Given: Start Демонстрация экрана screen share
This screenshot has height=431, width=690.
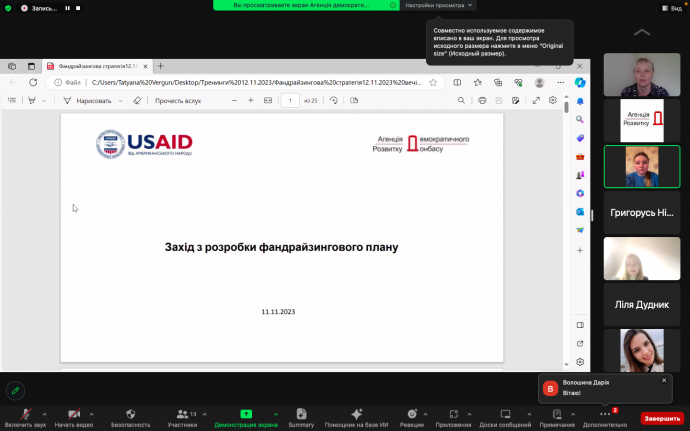Looking at the screenshot, I should 246,418.
